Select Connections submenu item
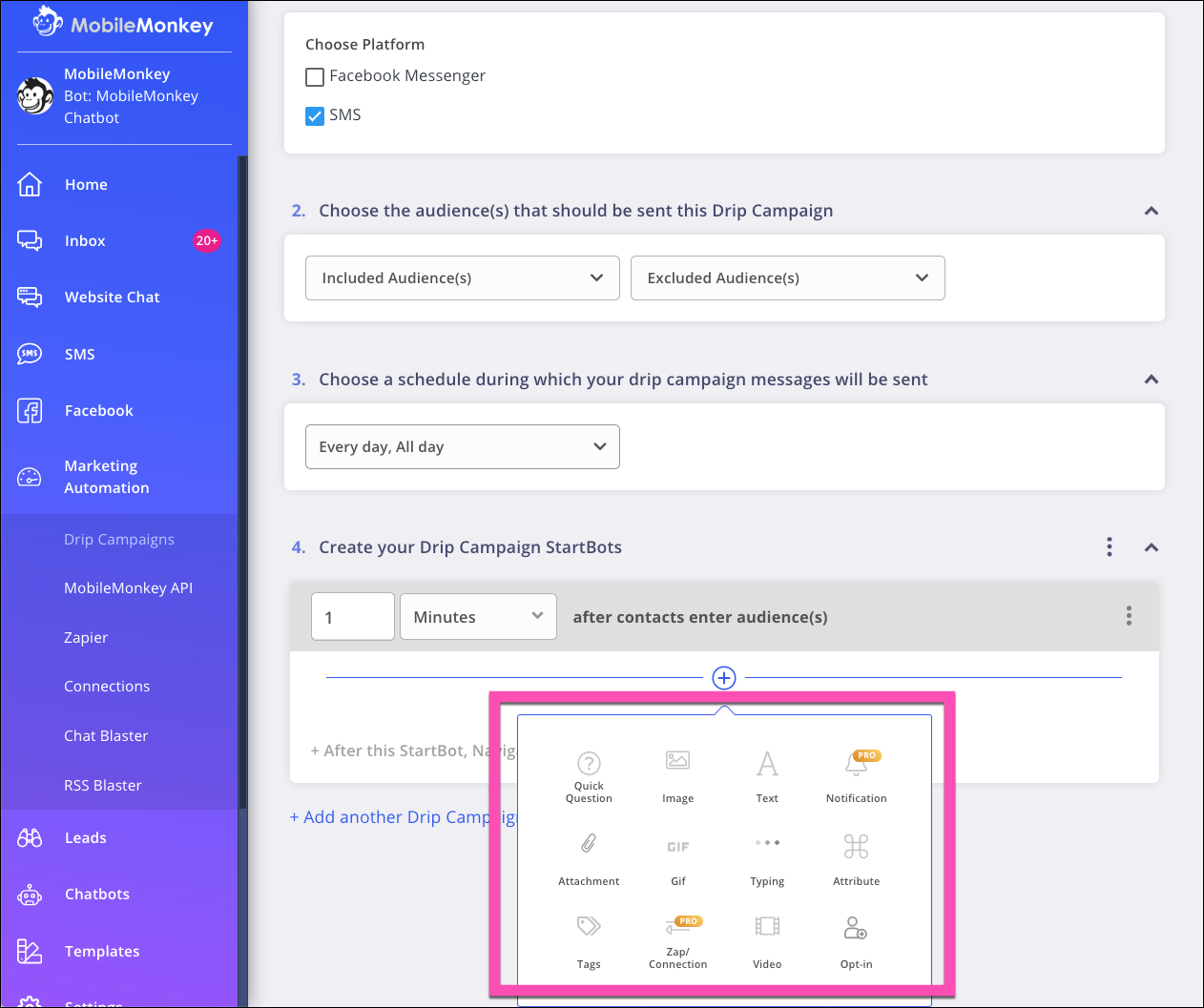The height and width of the screenshot is (1008, 1204). 107,687
